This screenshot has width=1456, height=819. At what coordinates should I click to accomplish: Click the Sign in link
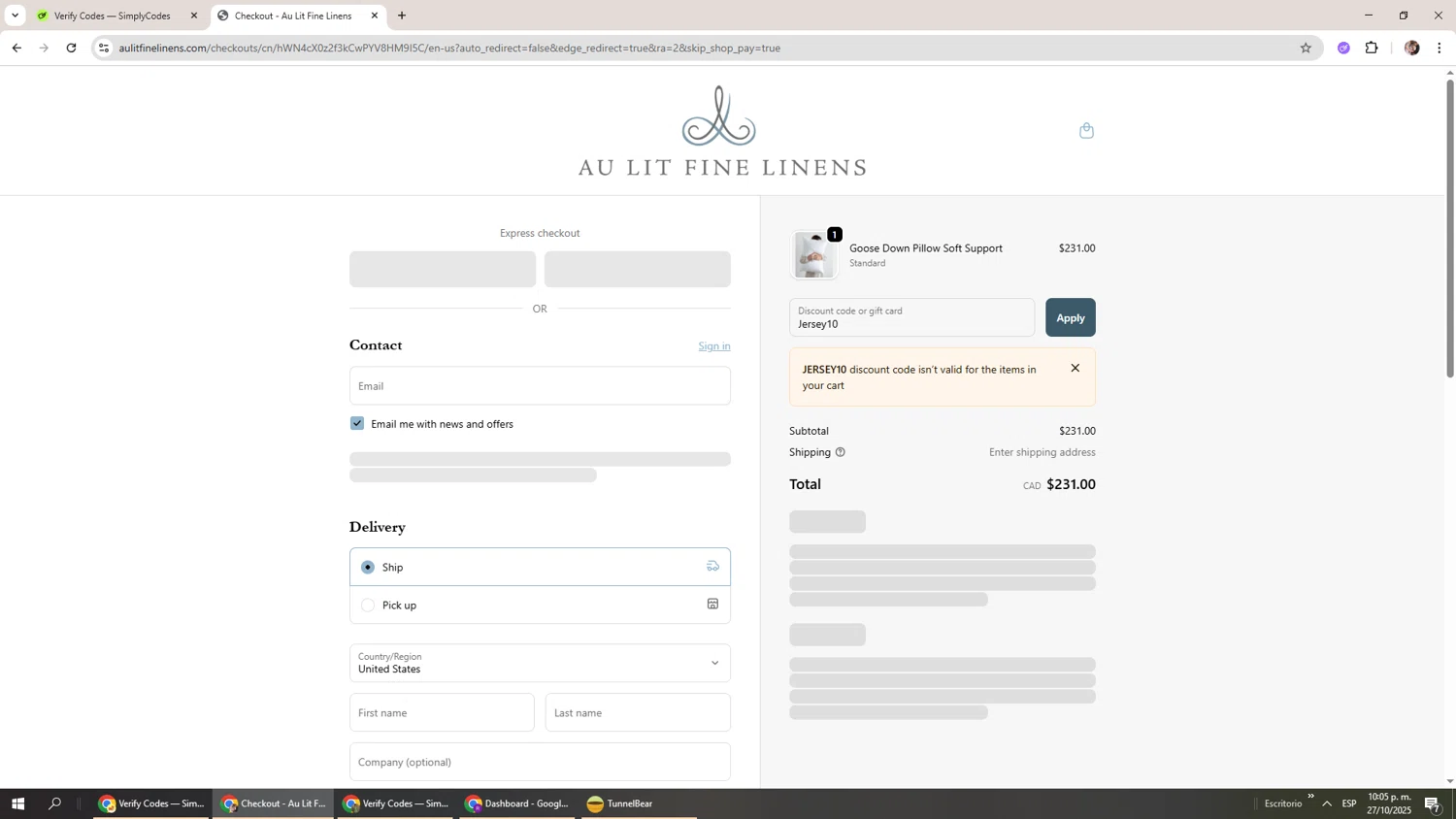[713, 346]
